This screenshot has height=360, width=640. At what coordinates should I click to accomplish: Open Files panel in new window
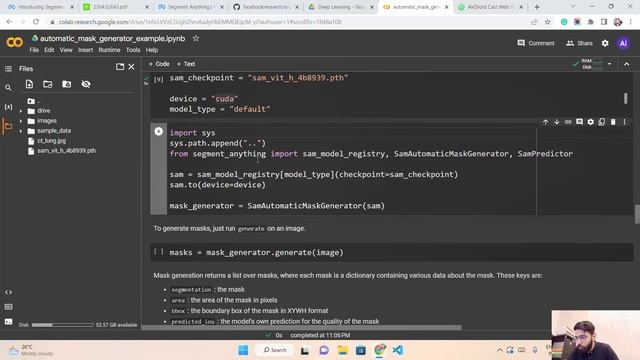coord(120,67)
